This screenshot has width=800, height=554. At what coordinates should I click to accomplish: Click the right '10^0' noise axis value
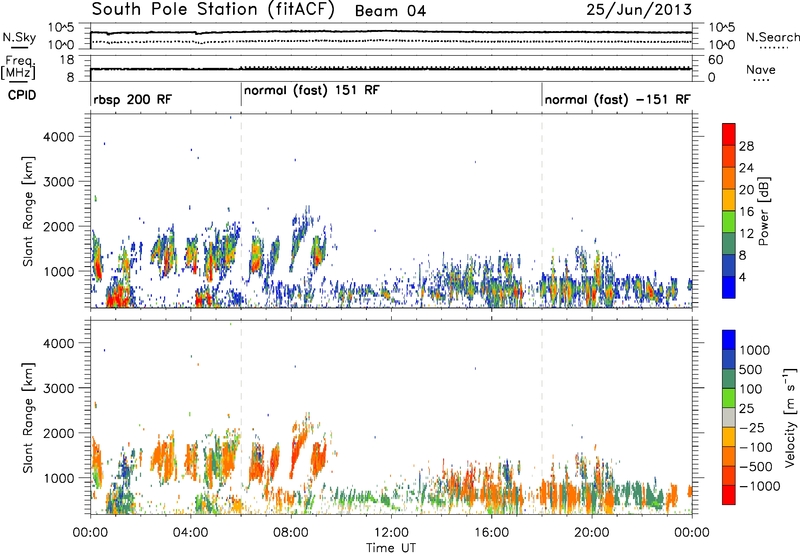[721, 45]
